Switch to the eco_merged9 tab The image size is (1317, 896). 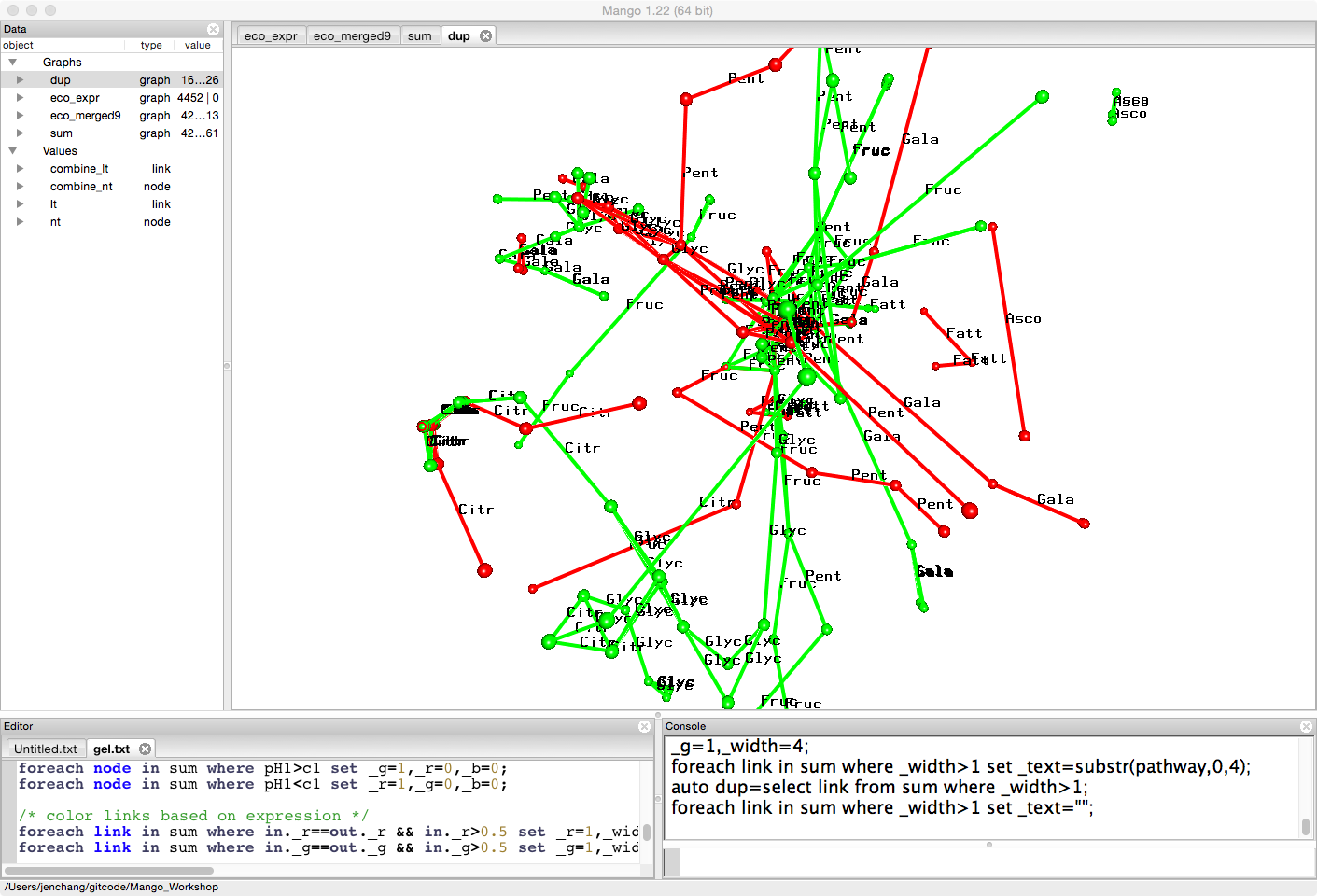[352, 36]
